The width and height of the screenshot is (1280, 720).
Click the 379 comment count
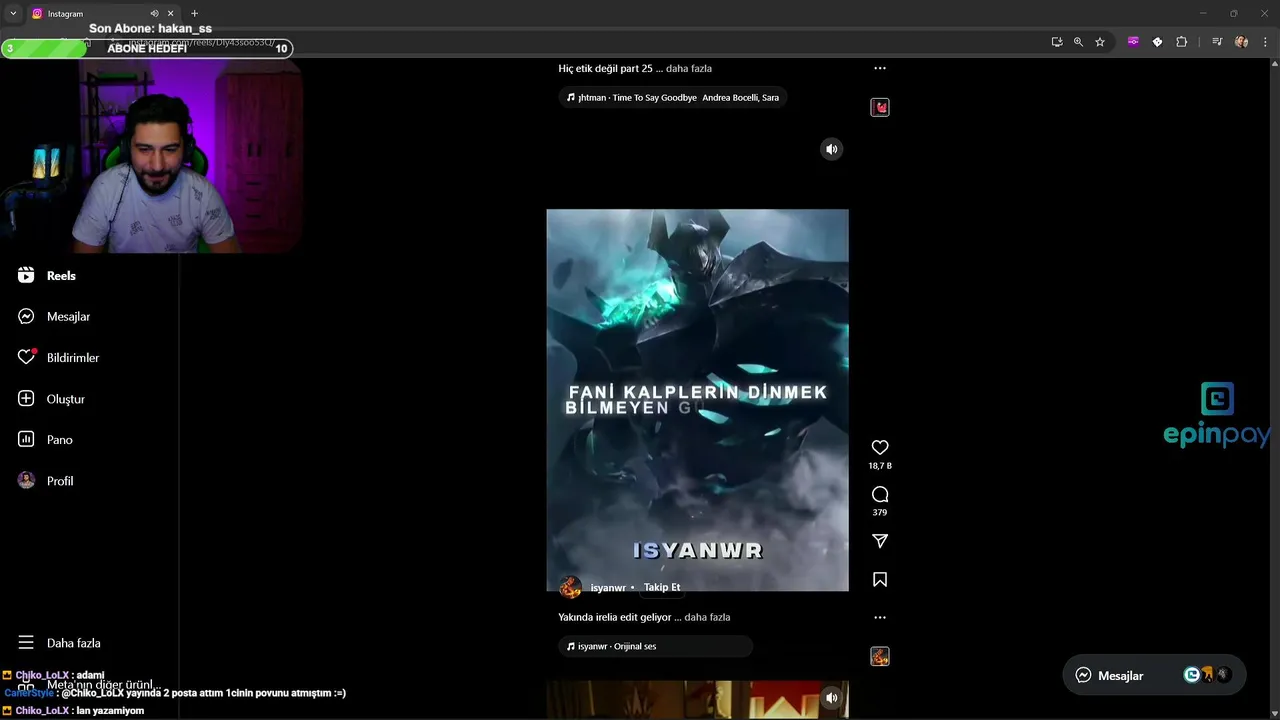click(x=880, y=513)
